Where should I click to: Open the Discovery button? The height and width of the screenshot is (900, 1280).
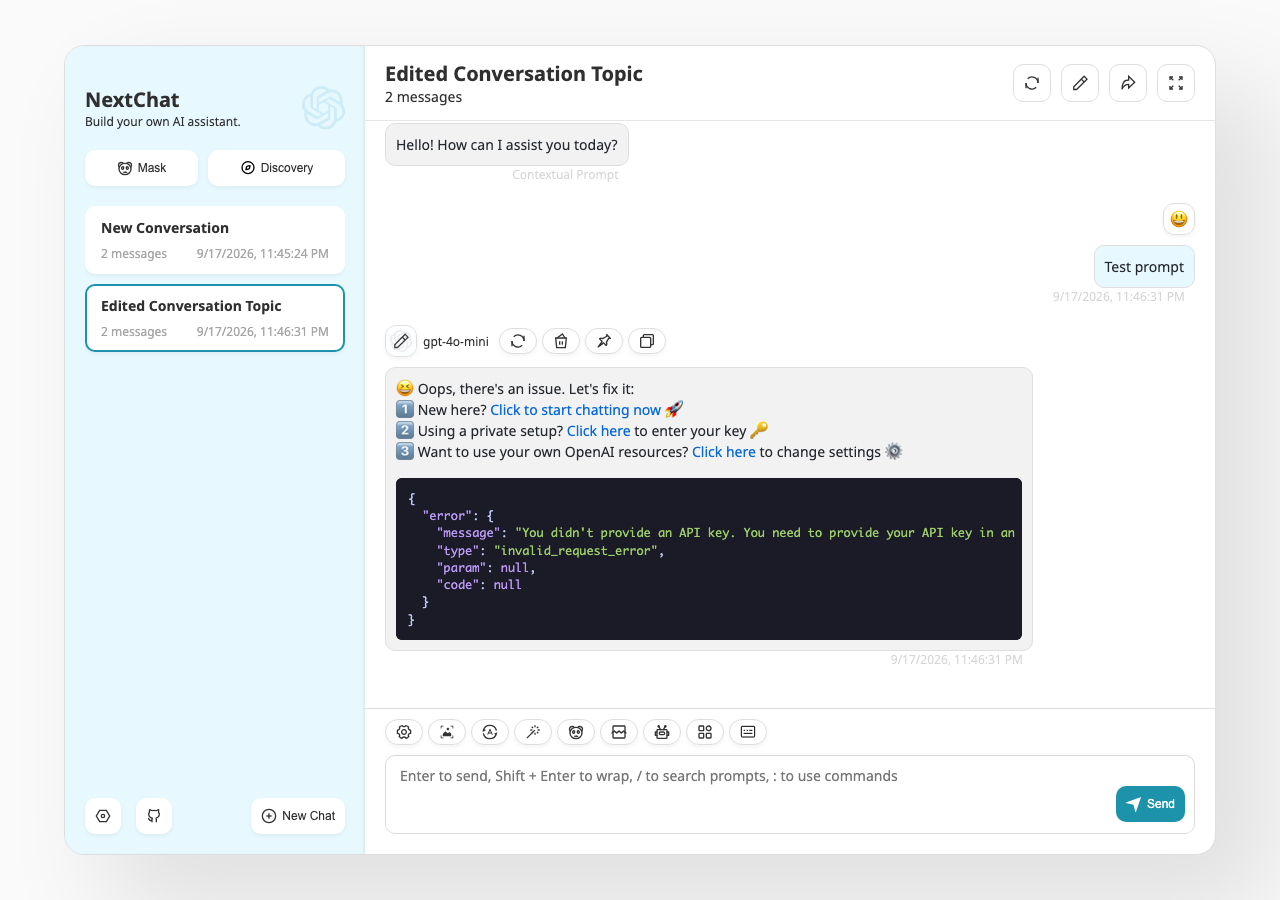click(x=276, y=168)
